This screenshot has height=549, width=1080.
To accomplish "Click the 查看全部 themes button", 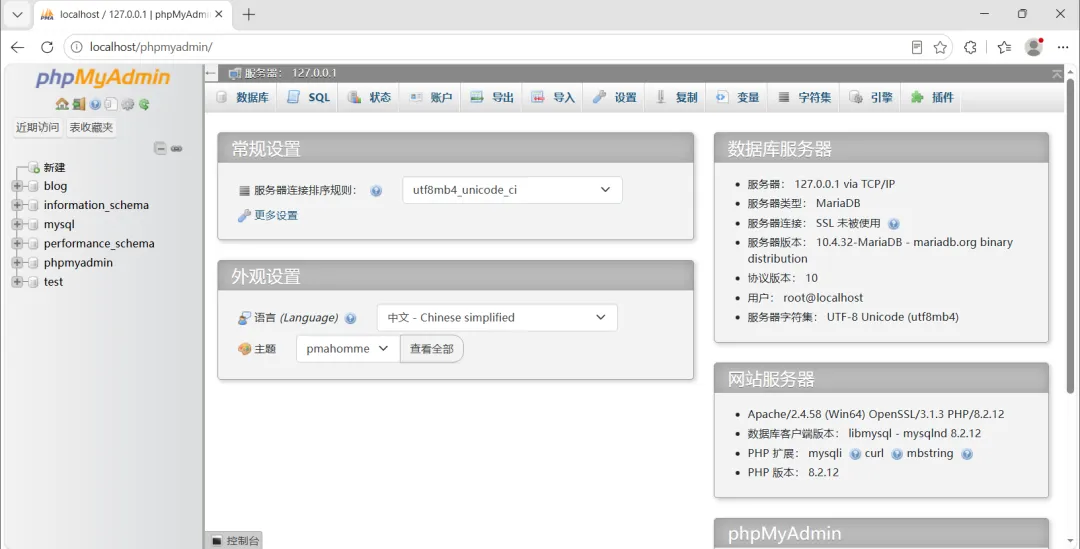I will pos(432,349).
